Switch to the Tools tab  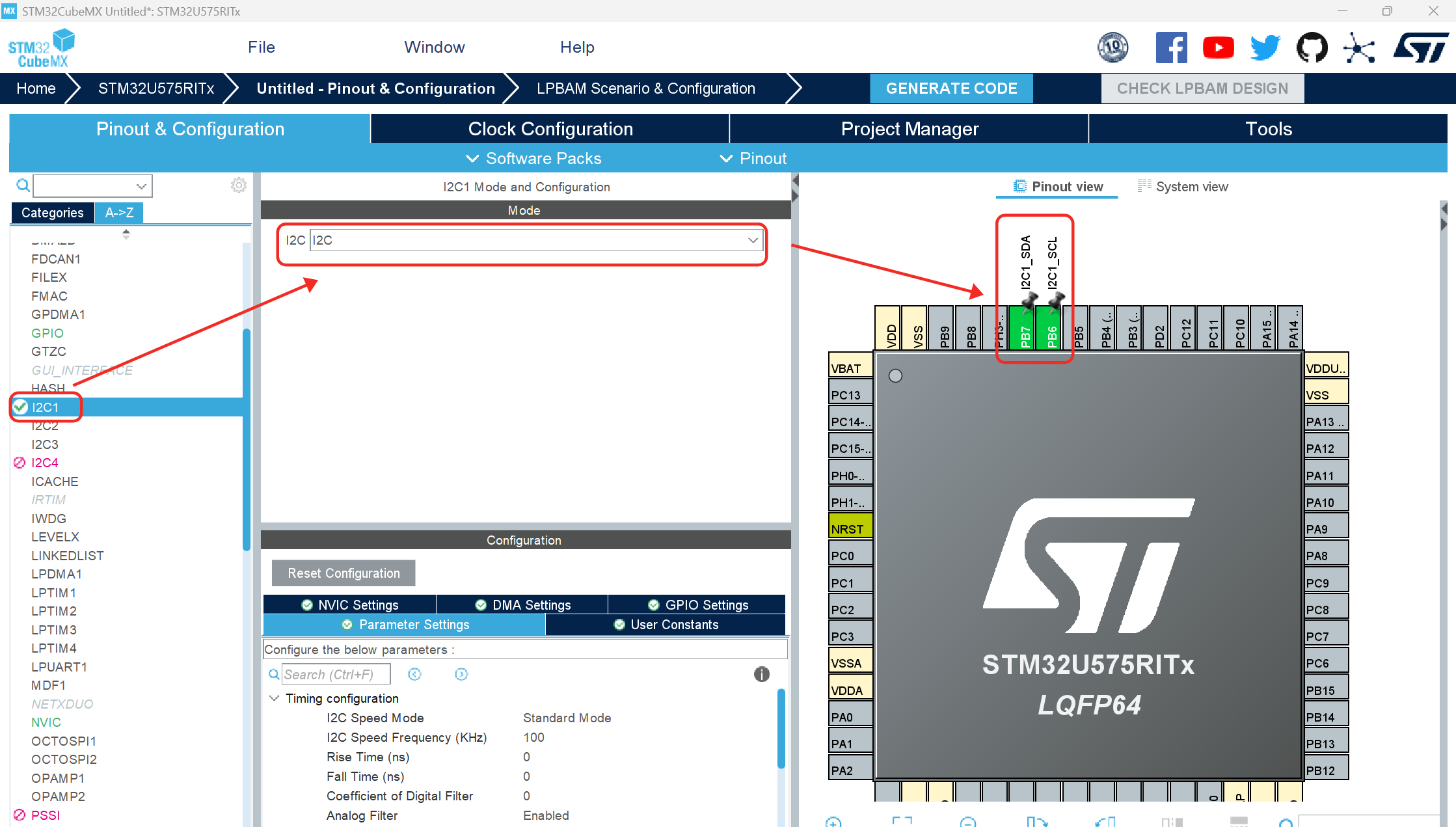1269,129
